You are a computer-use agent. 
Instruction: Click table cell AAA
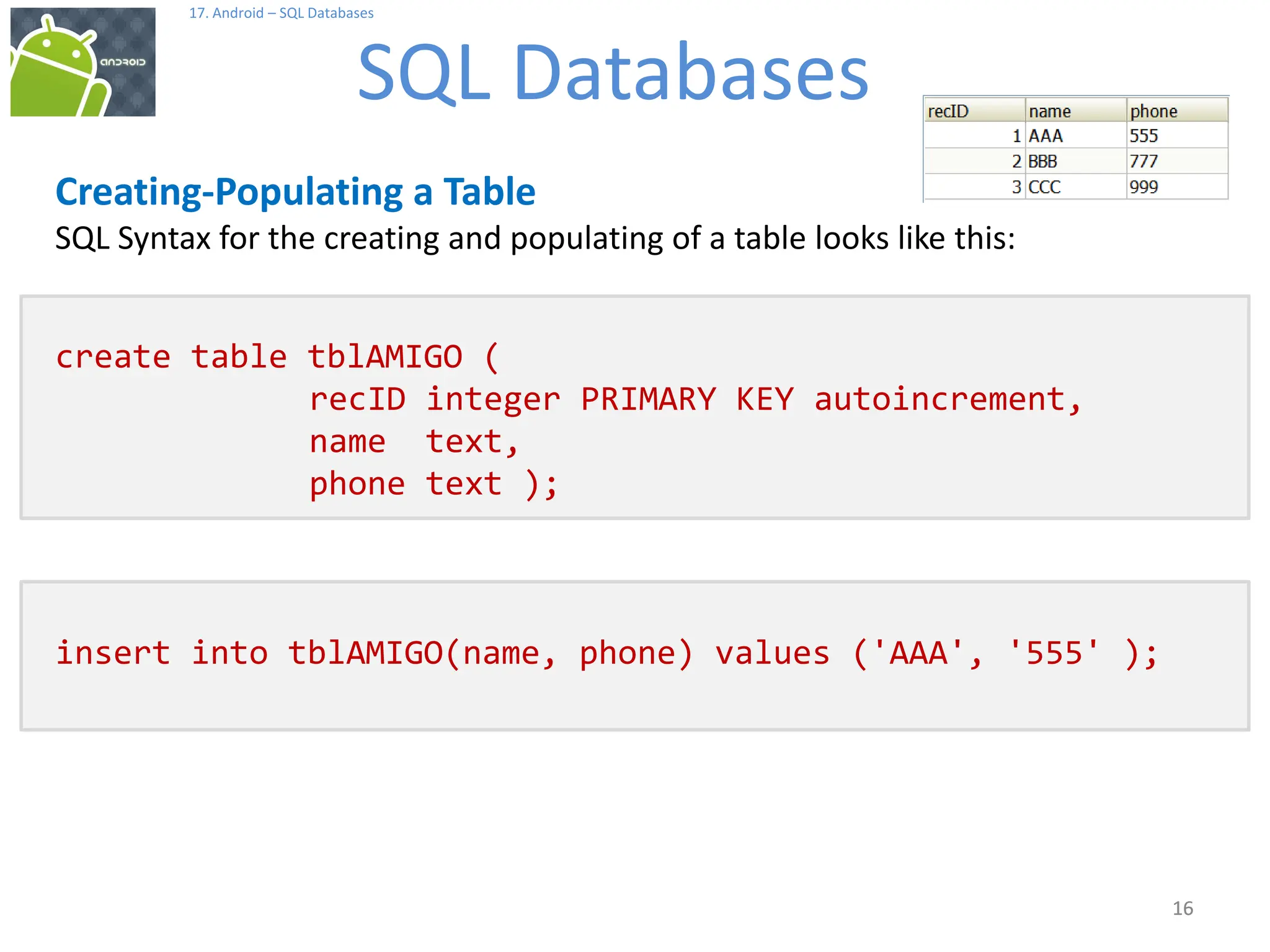[1075, 135]
